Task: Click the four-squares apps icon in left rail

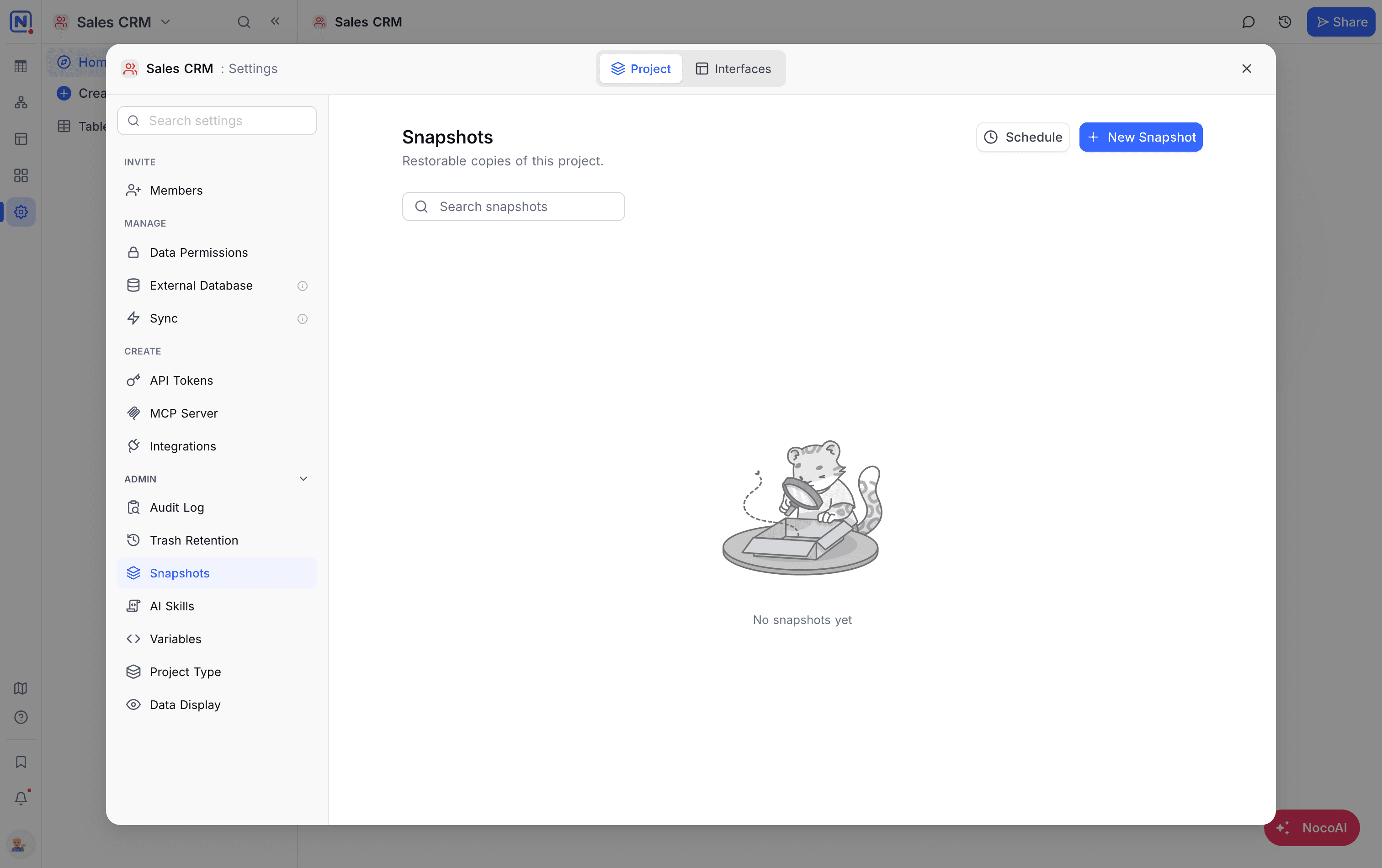Action: (21, 175)
